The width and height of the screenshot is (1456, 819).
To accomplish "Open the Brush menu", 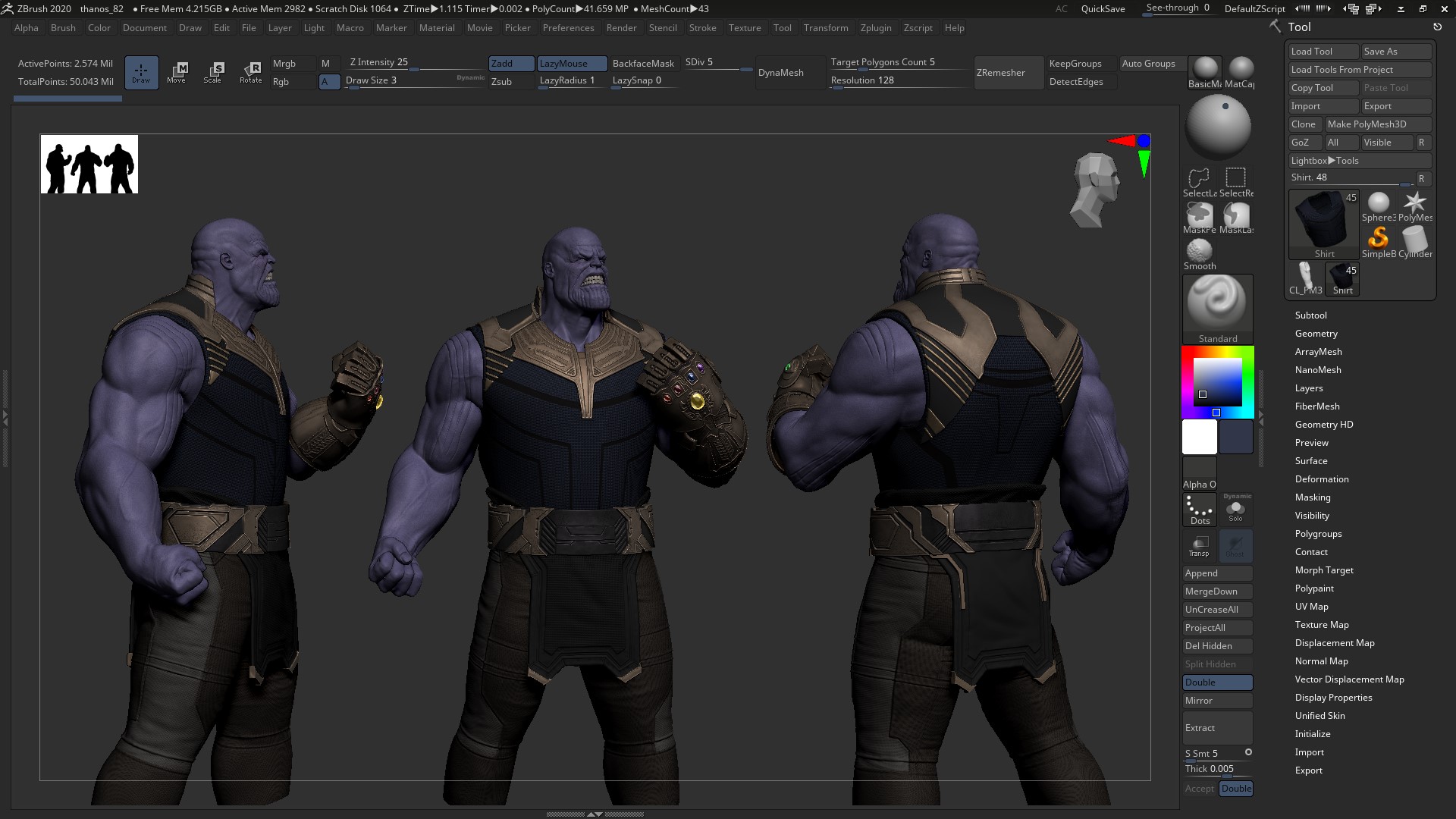I will pyautogui.click(x=63, y=28).
